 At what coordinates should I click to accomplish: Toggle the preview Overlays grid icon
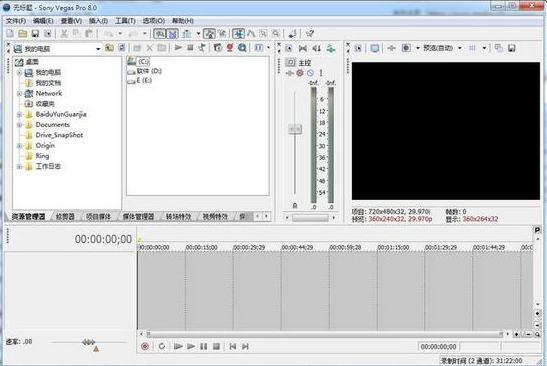click(x=472, y=48)
